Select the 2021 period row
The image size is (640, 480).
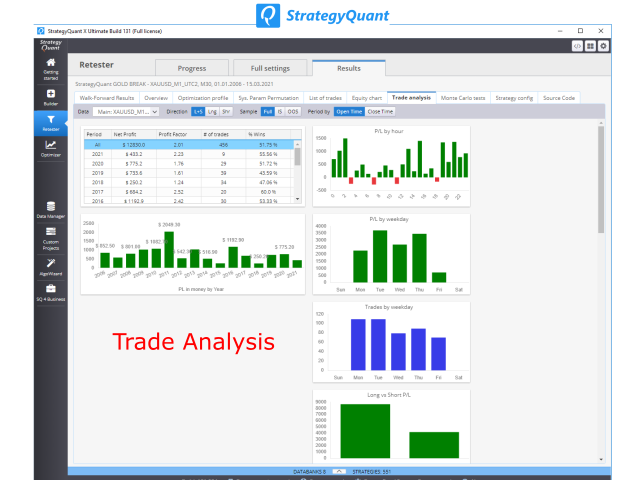189,154
